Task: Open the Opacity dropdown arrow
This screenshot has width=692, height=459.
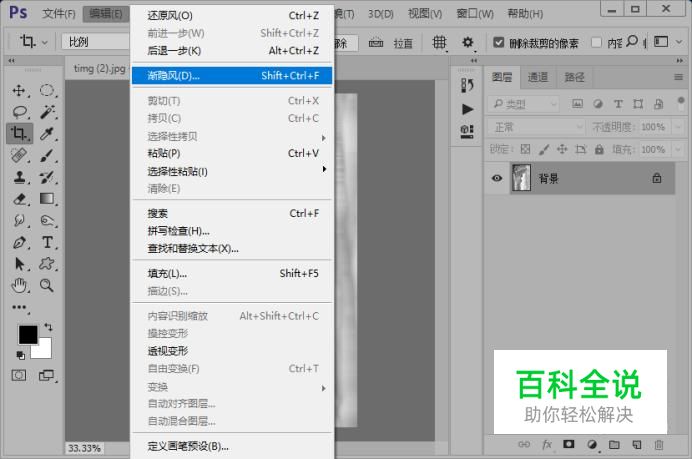Action: 678,127
